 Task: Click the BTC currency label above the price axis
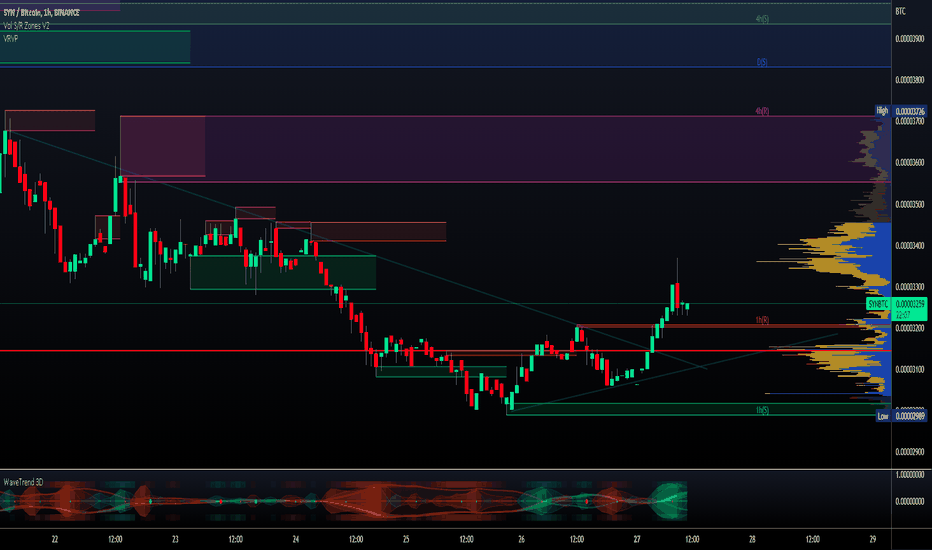click(x=900, y=11)
